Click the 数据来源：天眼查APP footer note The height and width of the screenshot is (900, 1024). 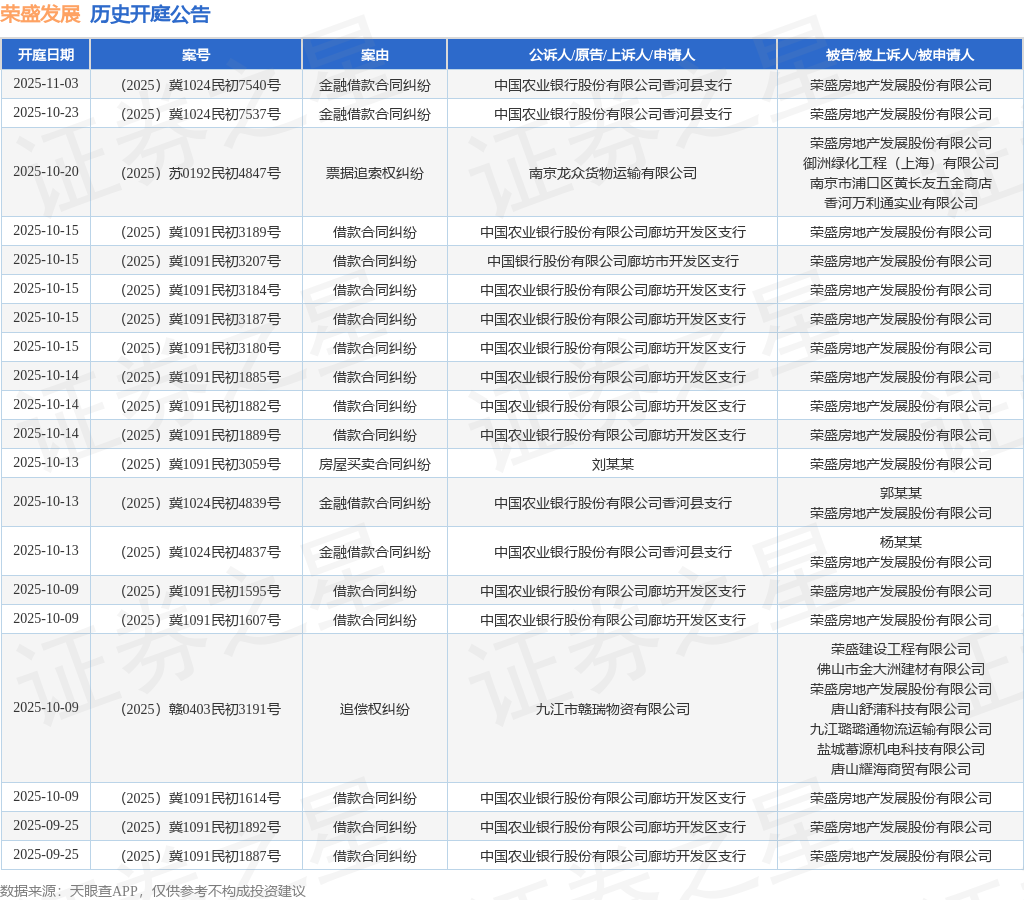coord(153,891)
